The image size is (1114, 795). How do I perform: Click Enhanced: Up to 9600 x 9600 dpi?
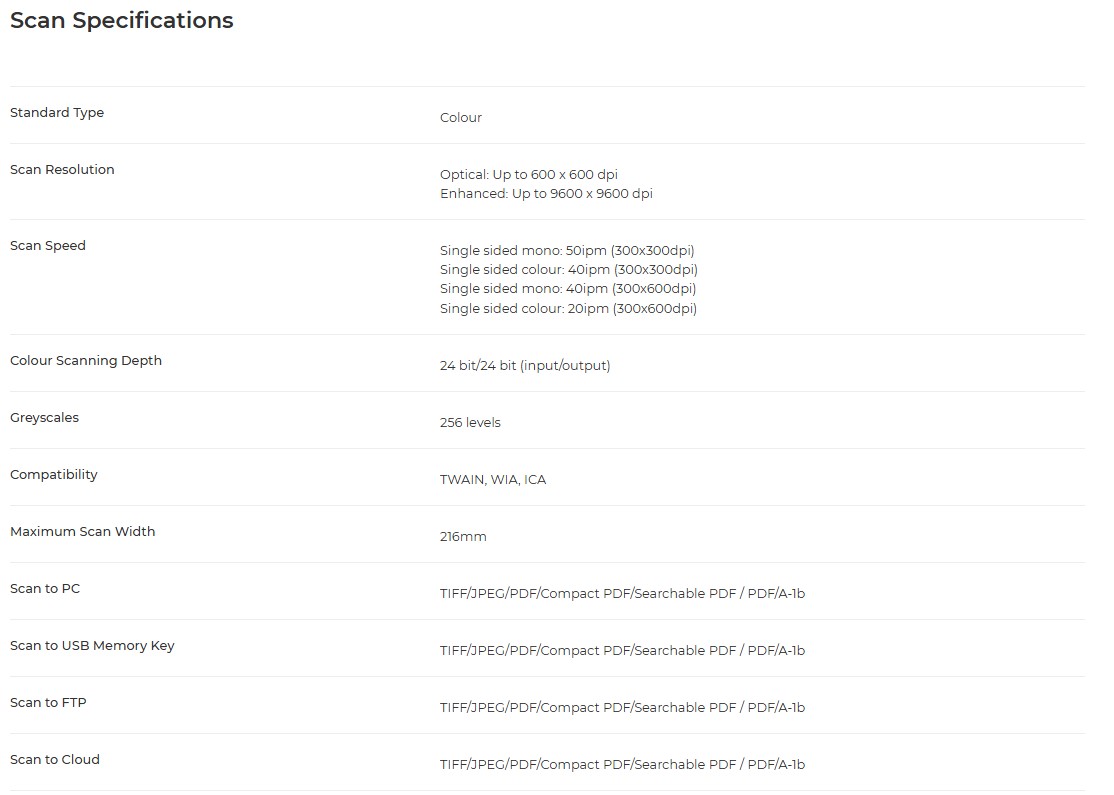pos(546,193)
